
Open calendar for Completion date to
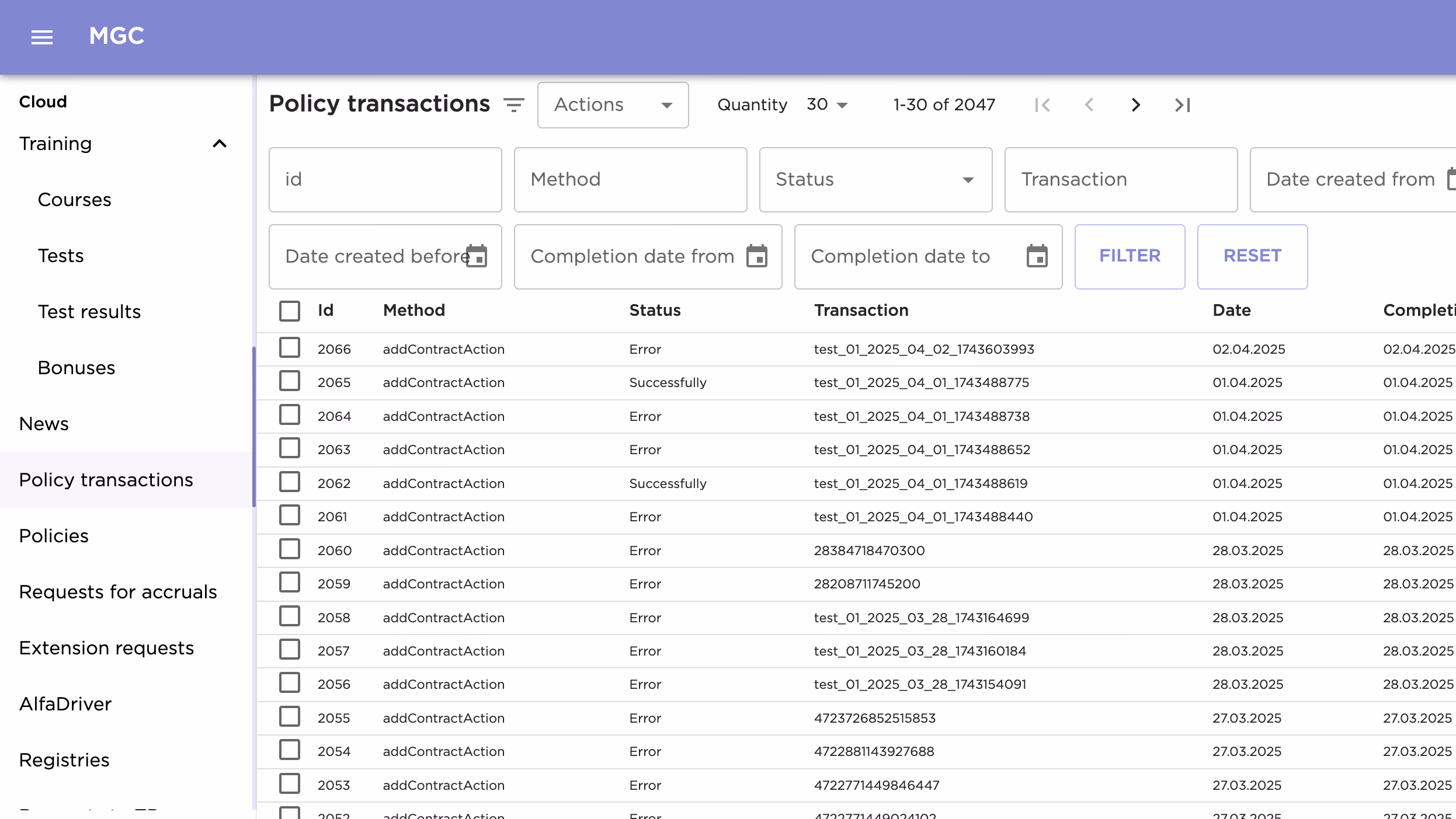click(x=1037, y=256)
